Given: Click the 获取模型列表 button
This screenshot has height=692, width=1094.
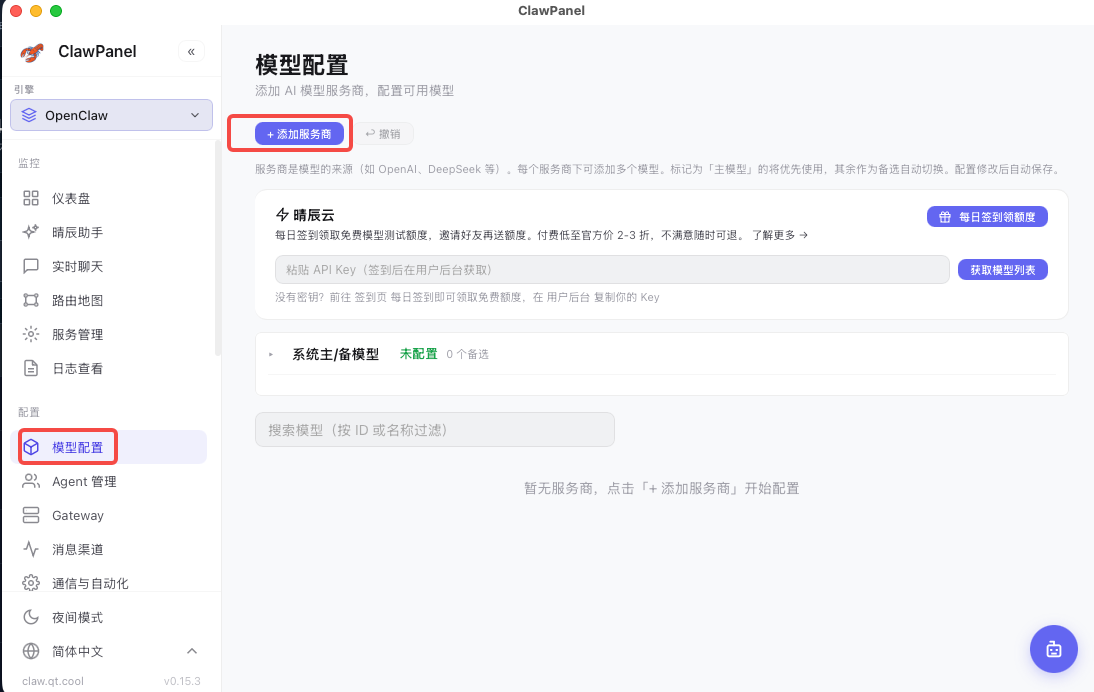Looking at the screenshot, I should click(1003, 270).
